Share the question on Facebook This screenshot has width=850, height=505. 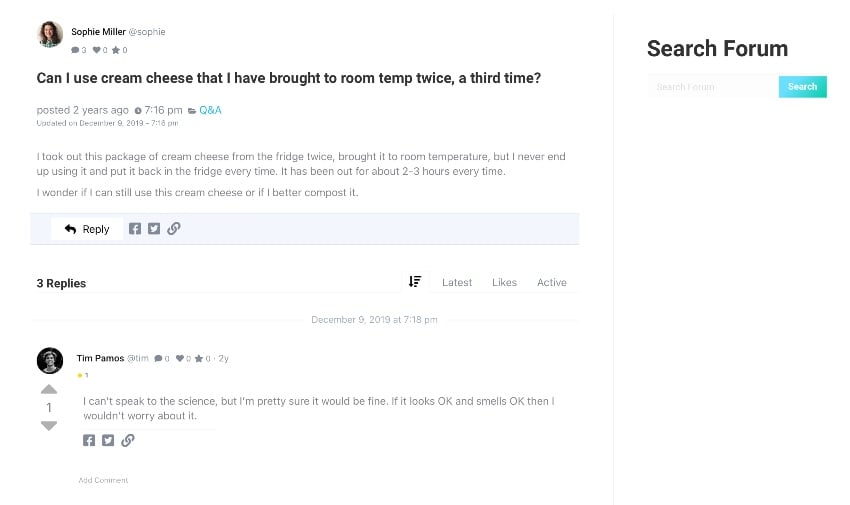point(135,229)
